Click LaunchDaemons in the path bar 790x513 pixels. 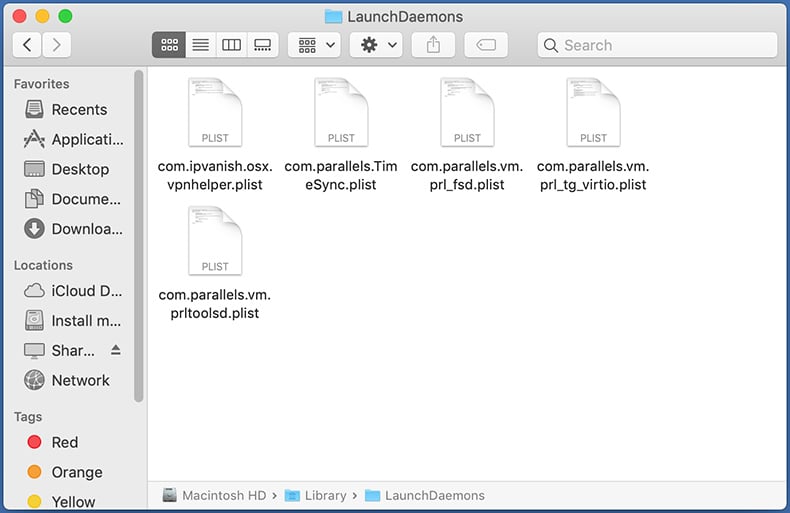point(425,495)
